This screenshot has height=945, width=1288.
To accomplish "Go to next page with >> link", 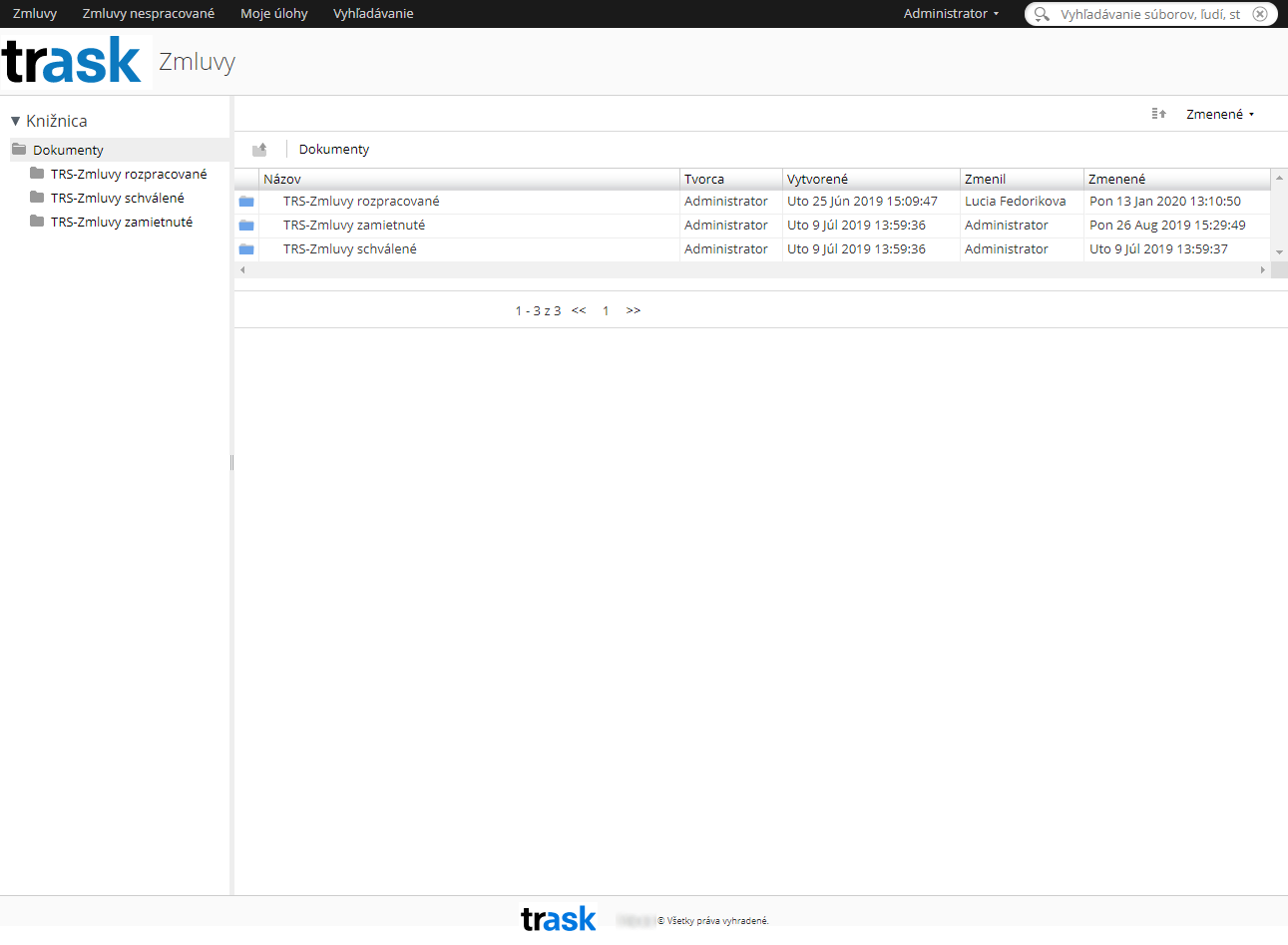I will pyautogui.click(x=634, y=310).
